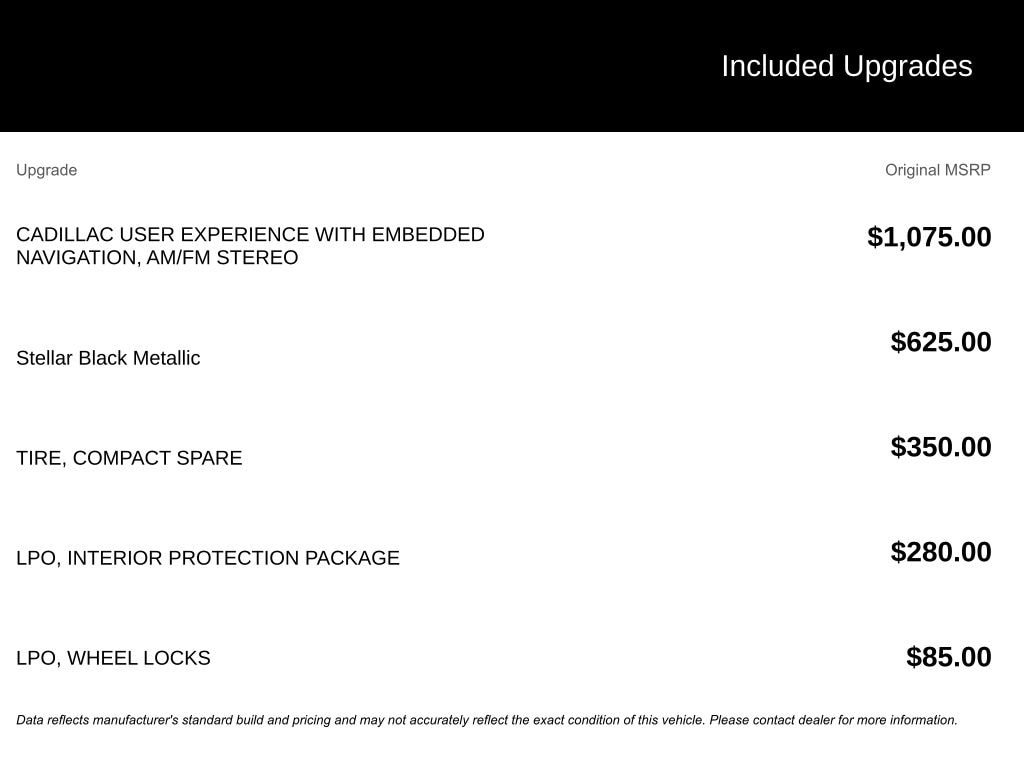
Task: Click the word EMBEDDED in first upgrade
Action: pos(428,235)
